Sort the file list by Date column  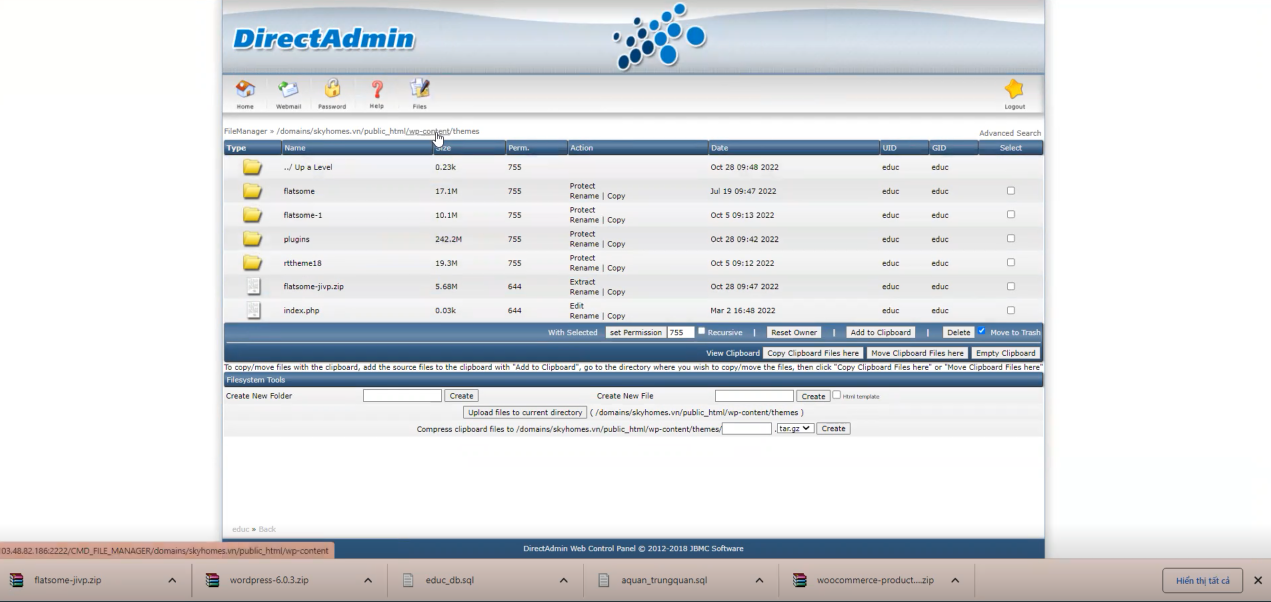(720, 148)
